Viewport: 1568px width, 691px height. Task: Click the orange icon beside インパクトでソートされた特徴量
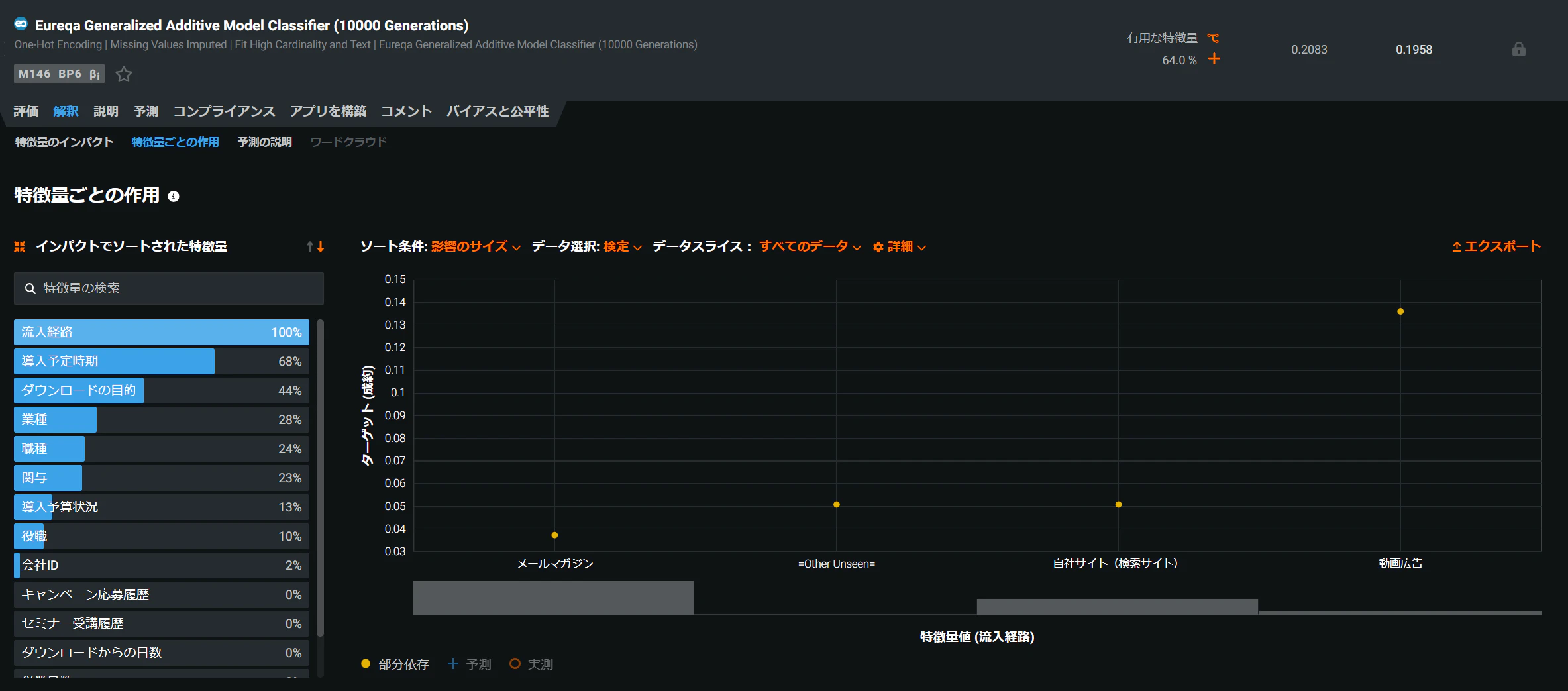[x=20, y=246]
